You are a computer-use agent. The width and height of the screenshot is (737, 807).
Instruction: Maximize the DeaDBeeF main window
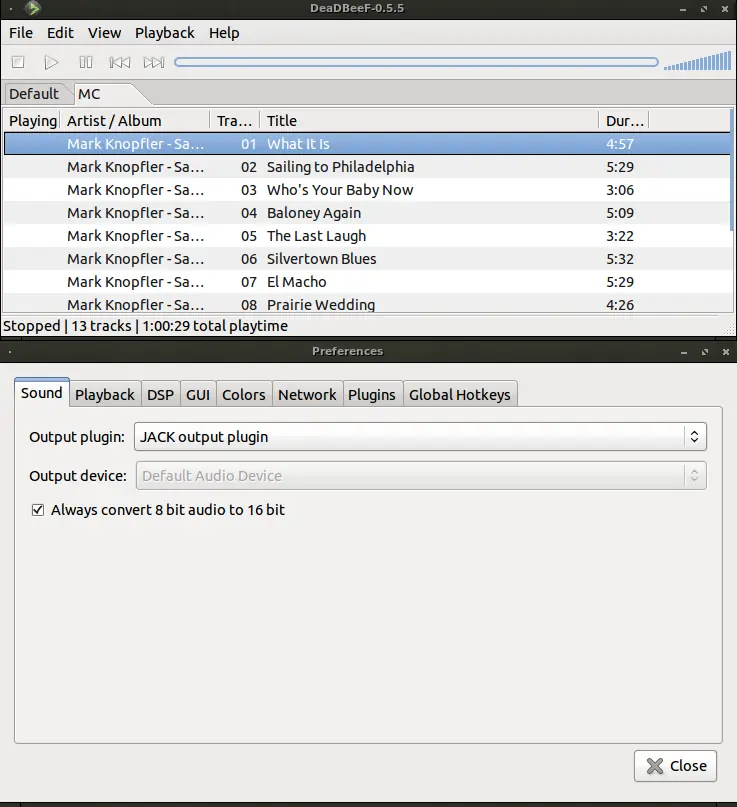click(x=704, y=9)
